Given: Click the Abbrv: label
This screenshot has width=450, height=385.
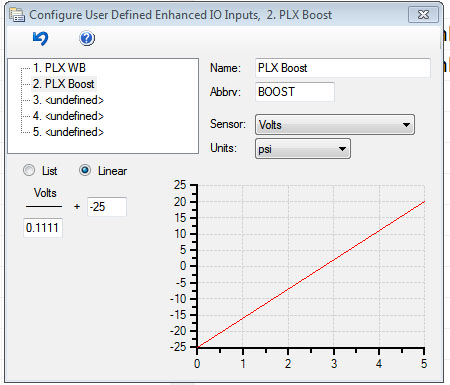Looking at the screenshot, I should click(x=225, y=92).
